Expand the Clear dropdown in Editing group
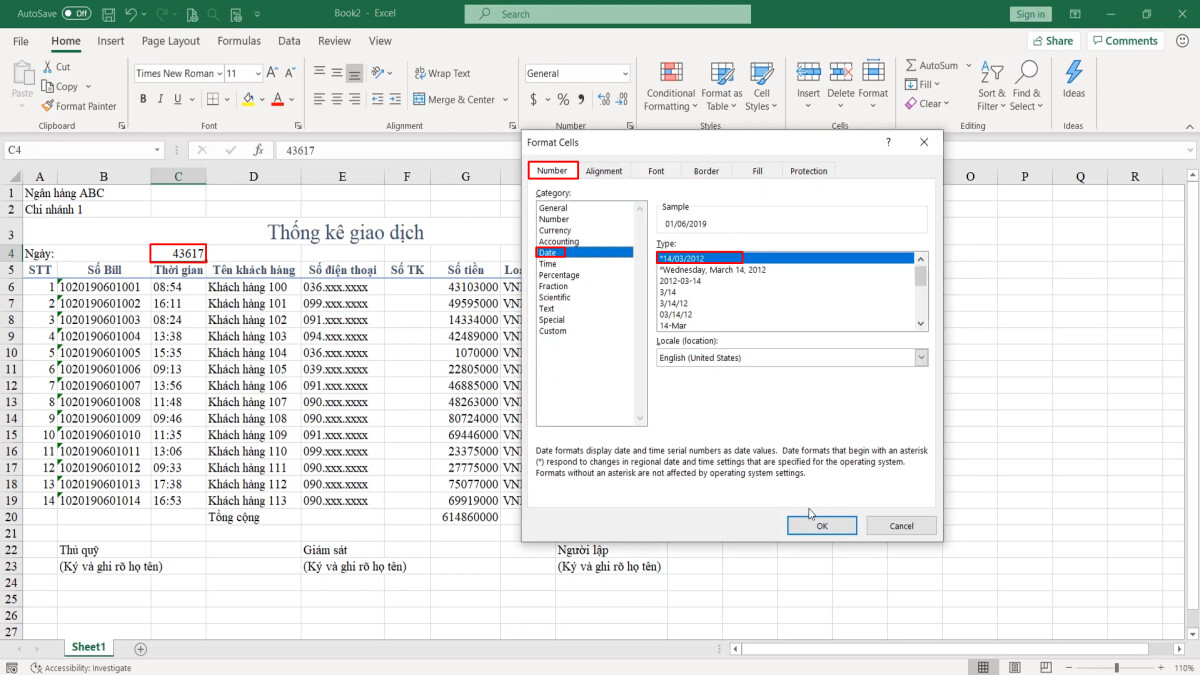 [x=945, y=104]
